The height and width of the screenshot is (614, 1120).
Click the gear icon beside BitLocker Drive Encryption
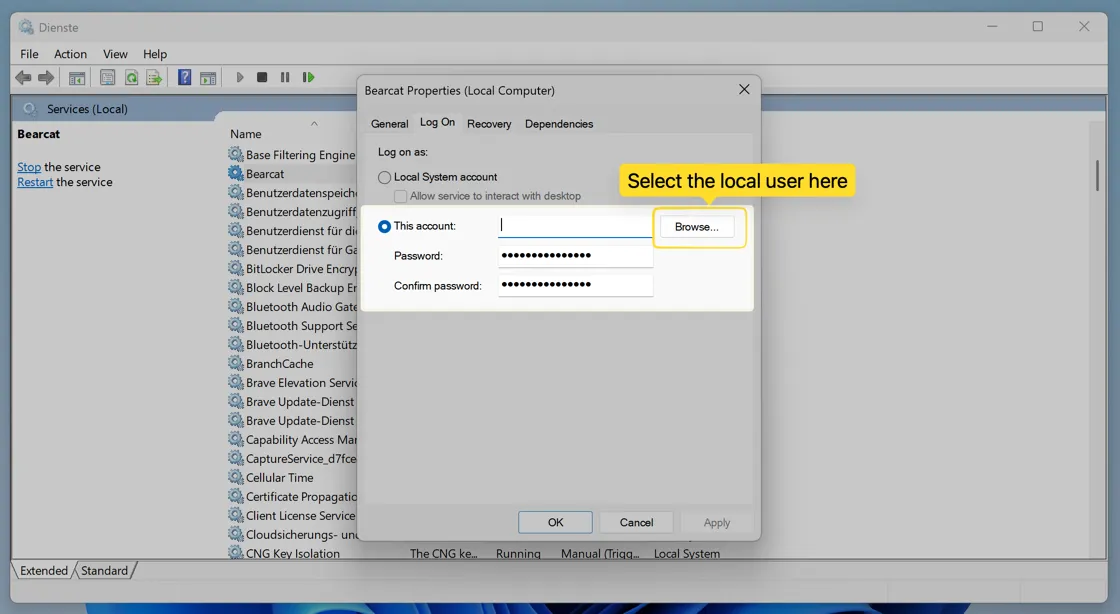coord(236,268)
